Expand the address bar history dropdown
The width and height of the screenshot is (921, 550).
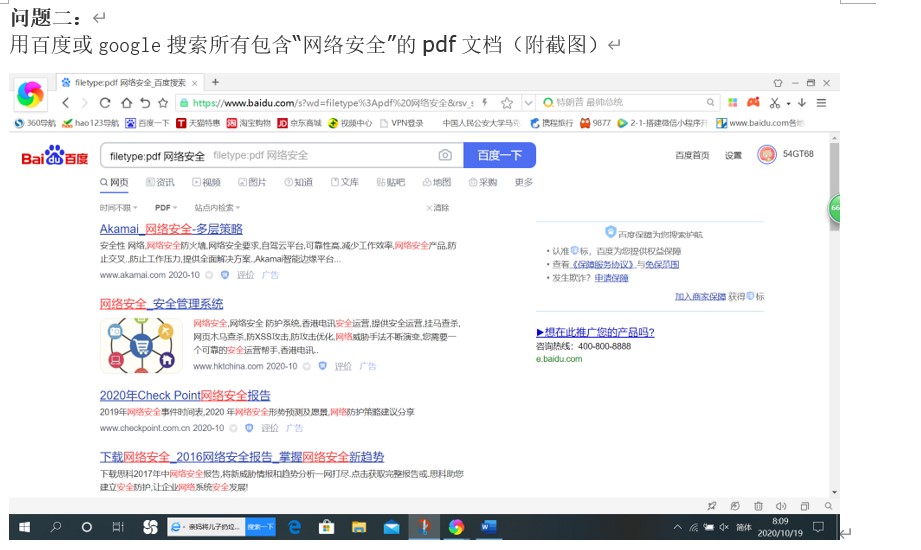(x=528, y=103)
